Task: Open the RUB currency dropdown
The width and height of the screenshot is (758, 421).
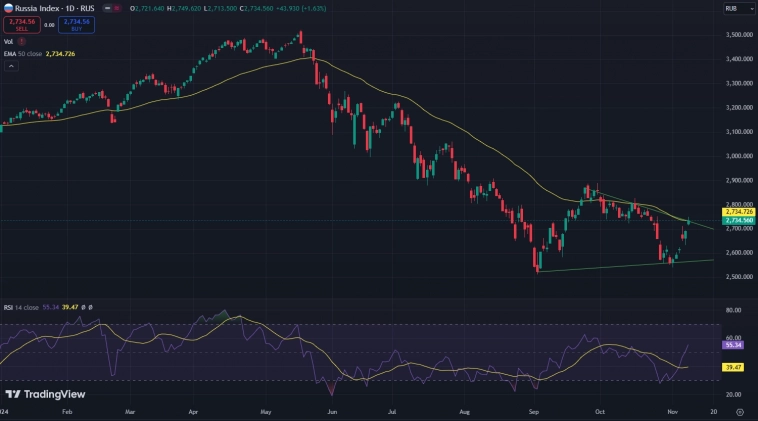Action: point(739,8)
